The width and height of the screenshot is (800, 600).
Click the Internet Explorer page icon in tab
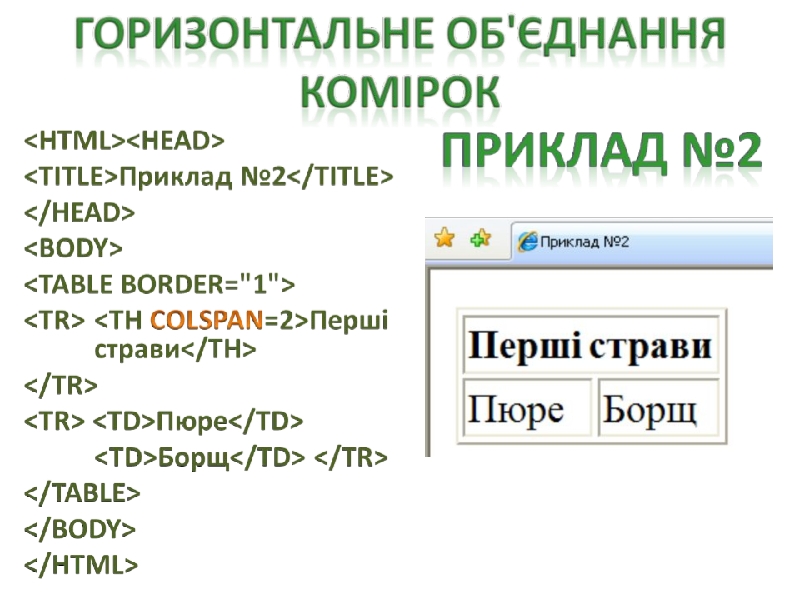(x=527, y=241)
